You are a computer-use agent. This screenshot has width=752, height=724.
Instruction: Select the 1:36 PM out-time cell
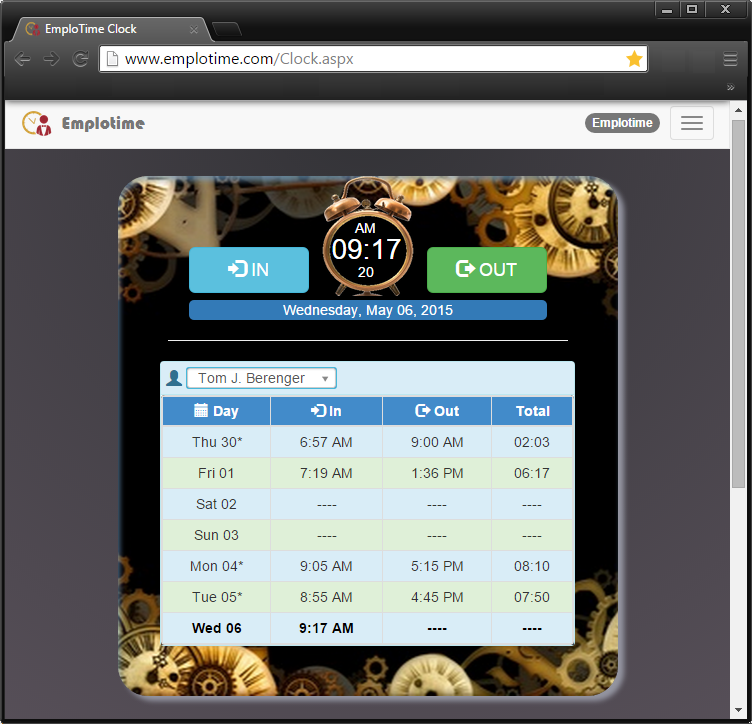(437, 473)
